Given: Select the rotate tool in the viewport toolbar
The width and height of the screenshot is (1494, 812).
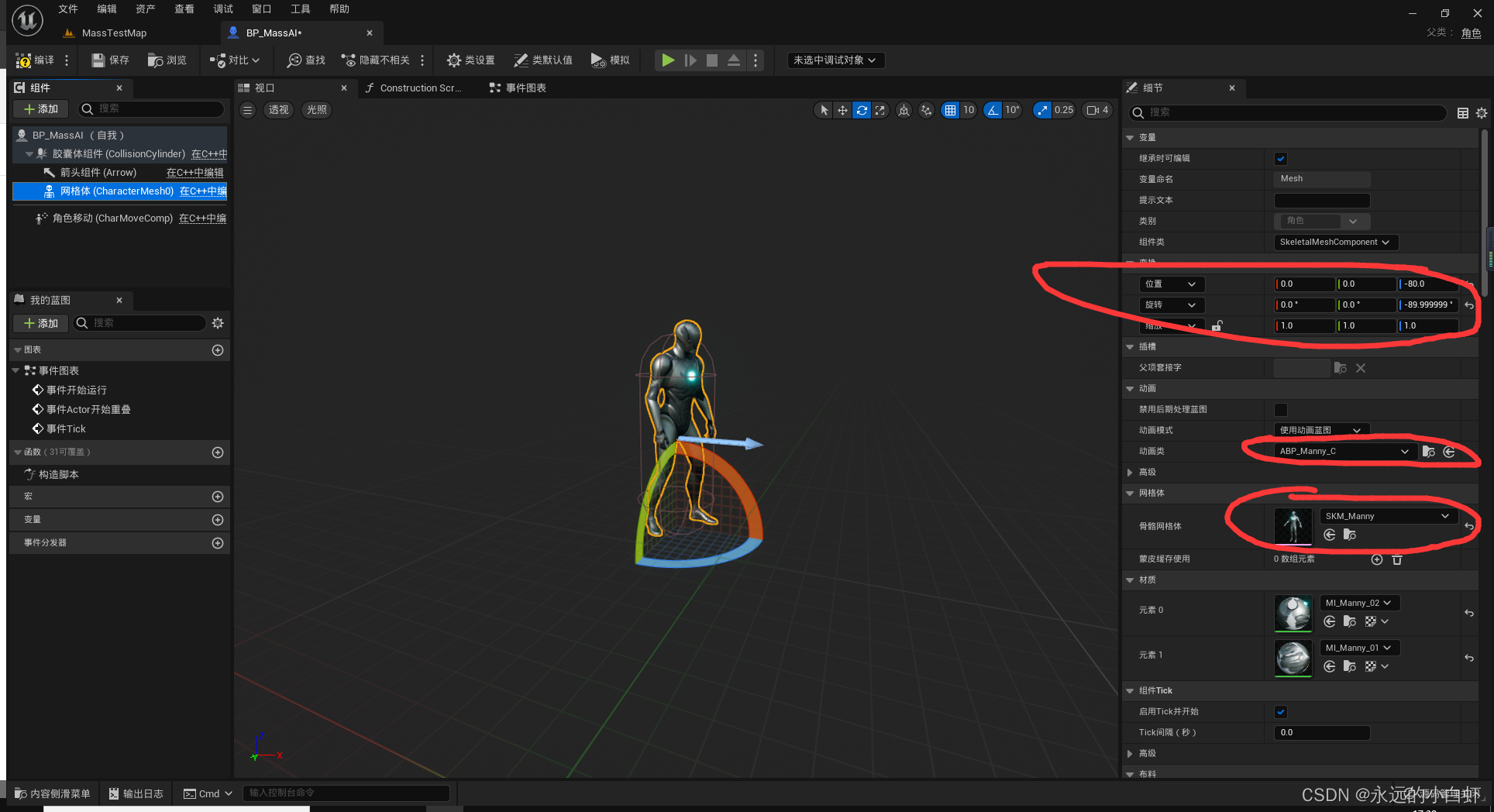Looking at the screenshot, I should (861, 110).
